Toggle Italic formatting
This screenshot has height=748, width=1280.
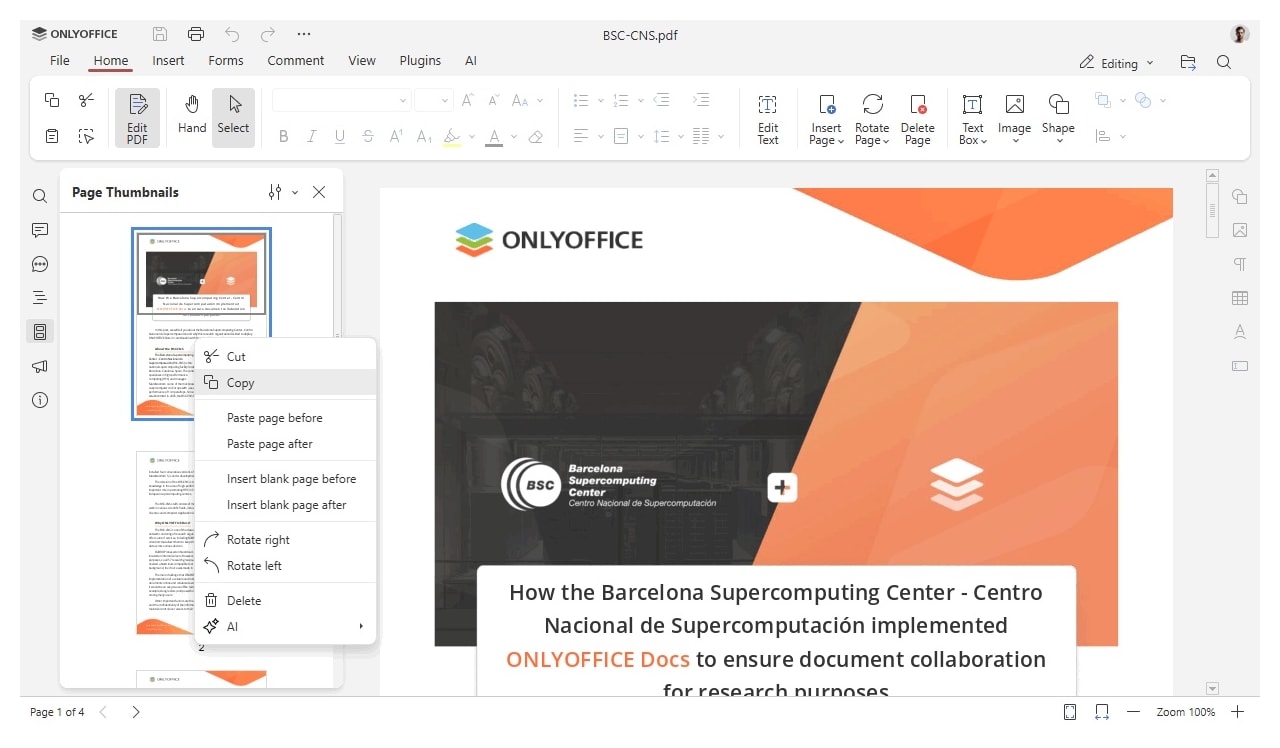[312, 136]
